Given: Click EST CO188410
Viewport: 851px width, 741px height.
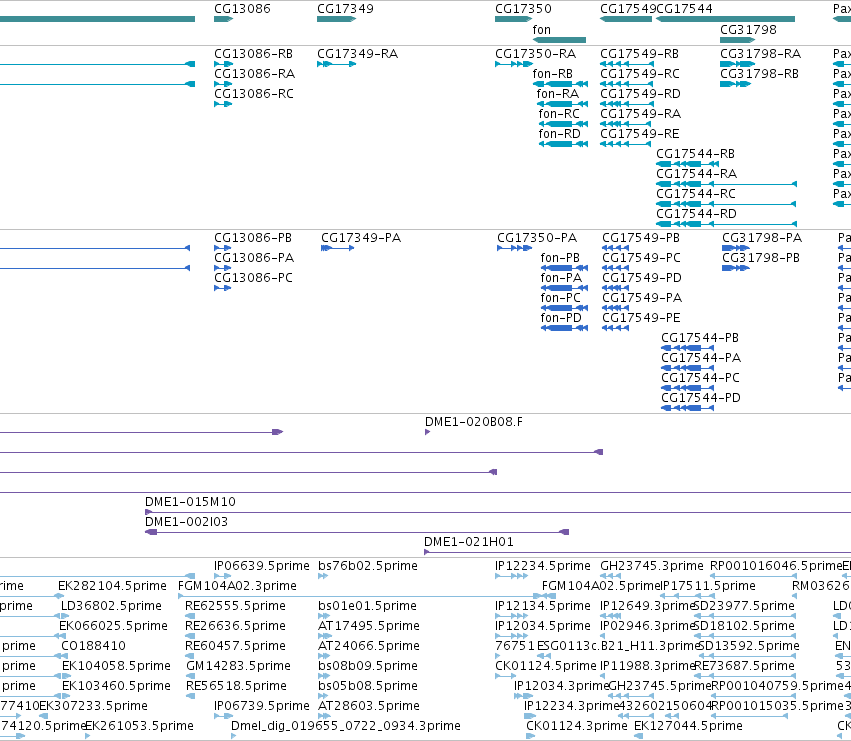Looking at the screenshot, I should (x=93, y=646).
